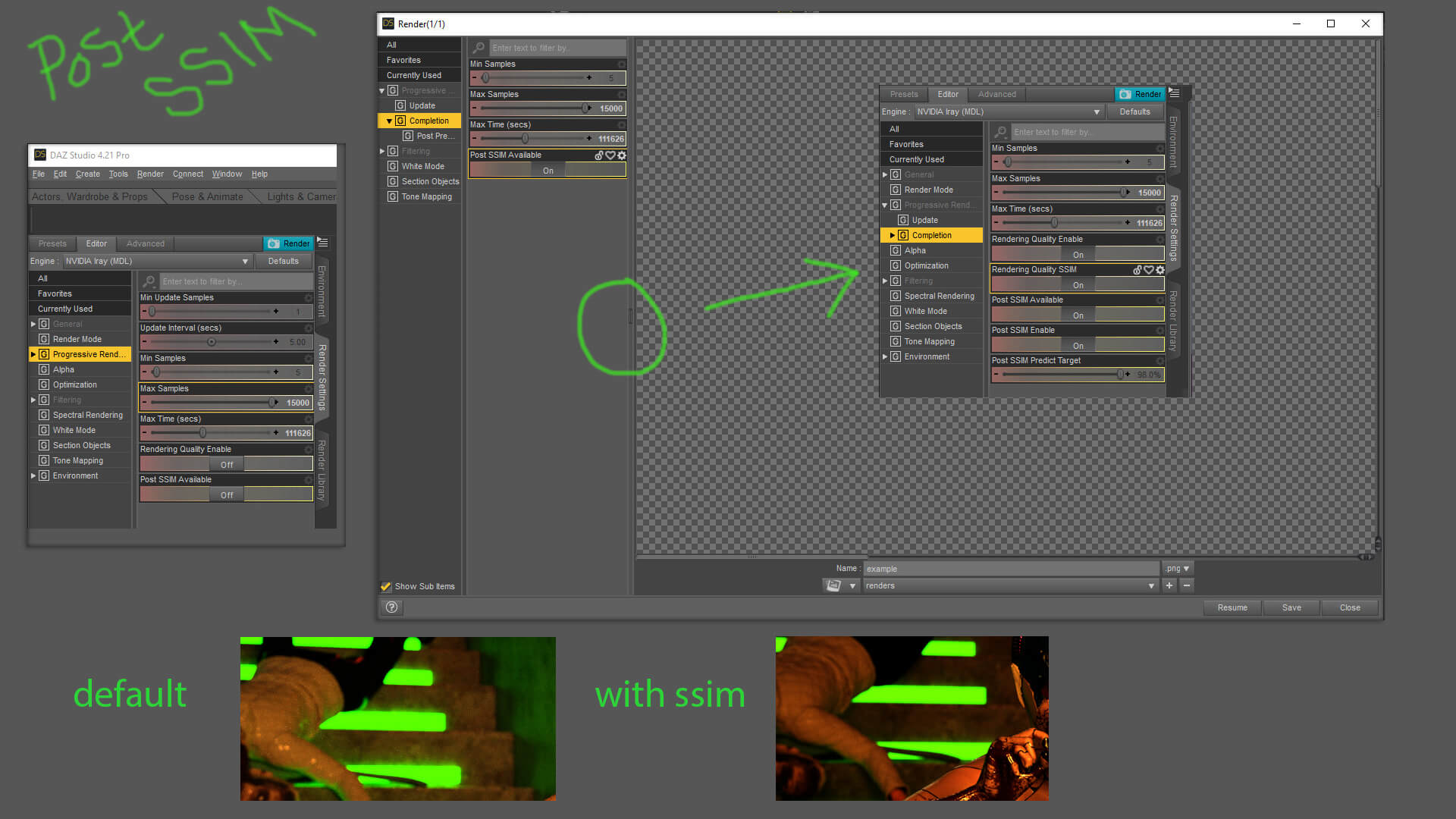Viewport: 1456px width, 819px height.
Task: Open the .png file format dropdown
Action: [1178, 568]
